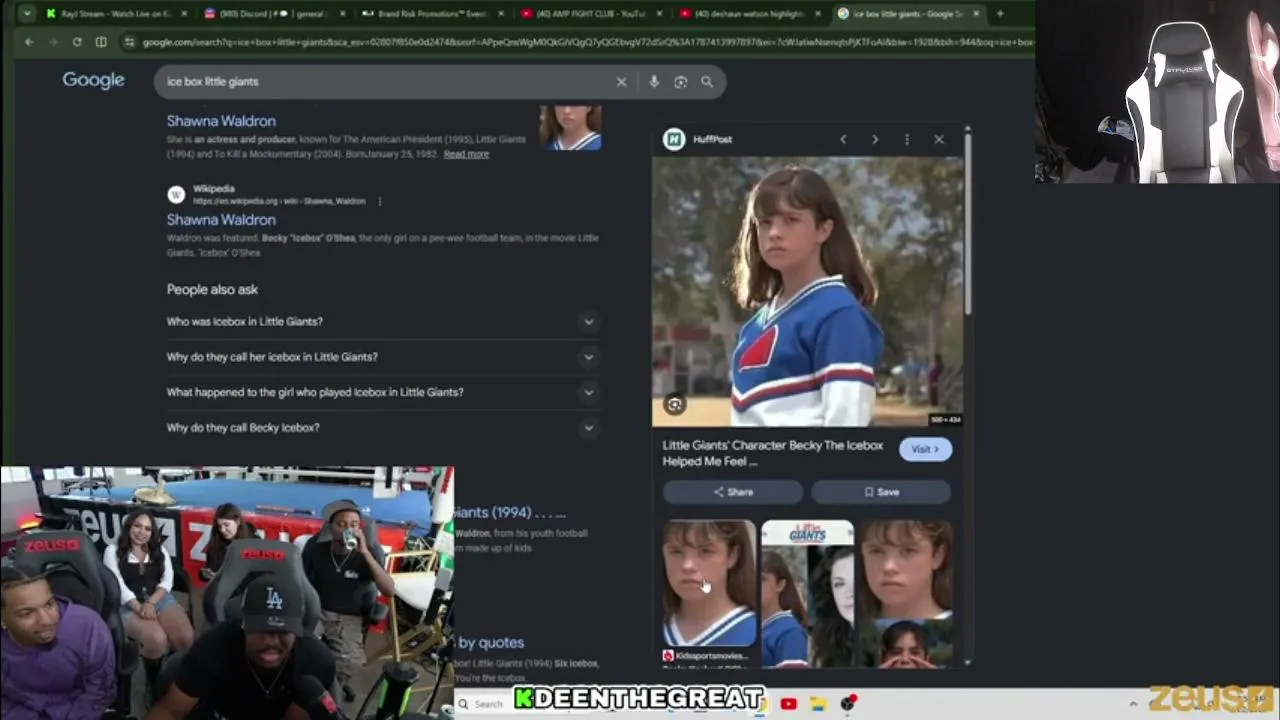The image size is (1280, 720).
Task: Open the side panel toggle icon
Action: point(101,42)
